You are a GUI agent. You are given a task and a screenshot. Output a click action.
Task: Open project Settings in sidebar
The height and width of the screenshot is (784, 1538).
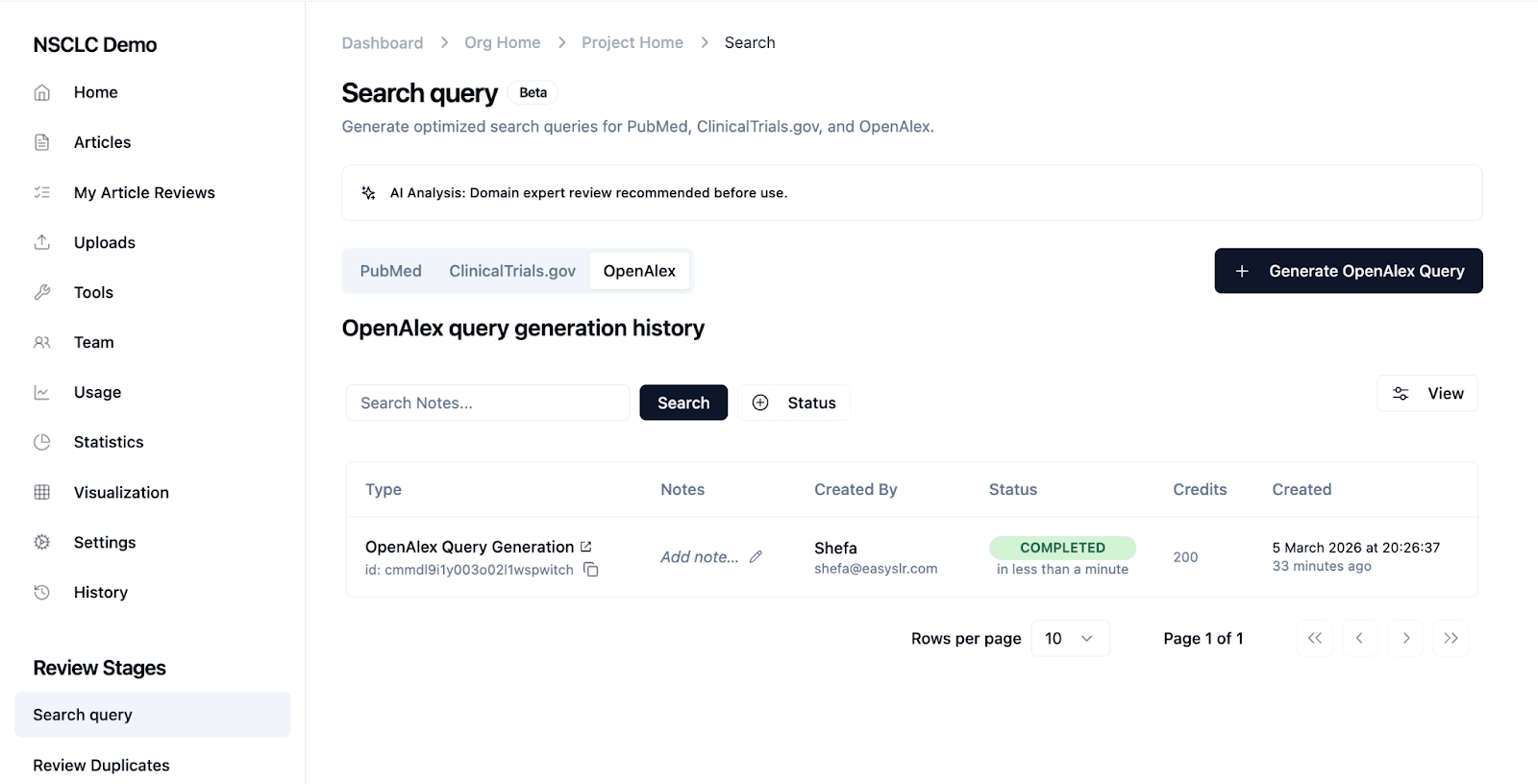coord(104,542)
